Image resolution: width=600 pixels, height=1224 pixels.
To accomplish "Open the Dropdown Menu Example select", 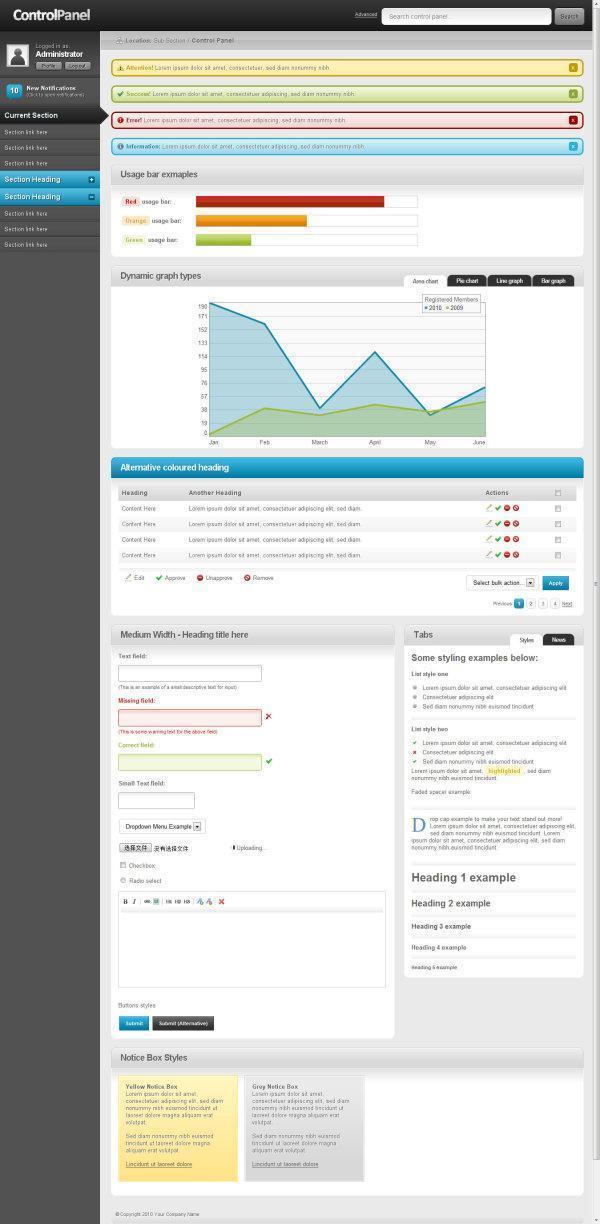I will pyautogui.click(x=161, y=826).
